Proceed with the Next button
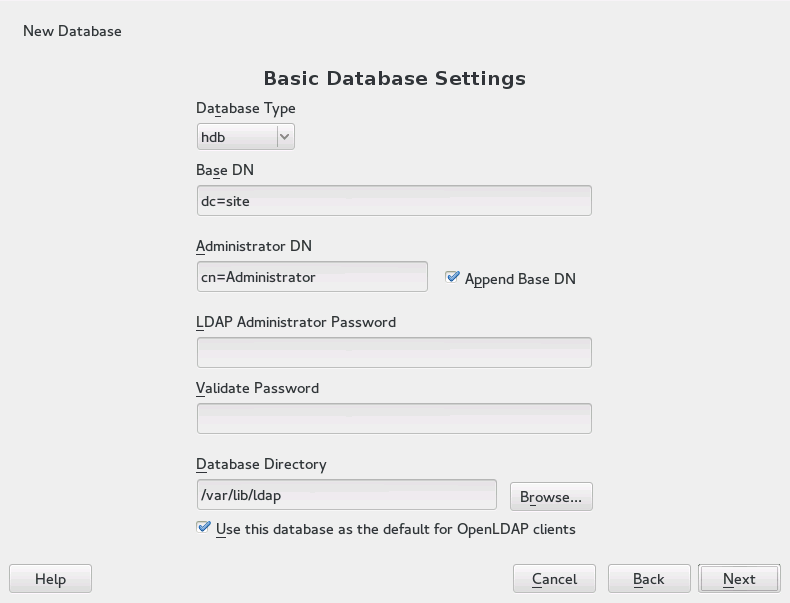Viewport: 790px width, 603px height. (739, 579)
